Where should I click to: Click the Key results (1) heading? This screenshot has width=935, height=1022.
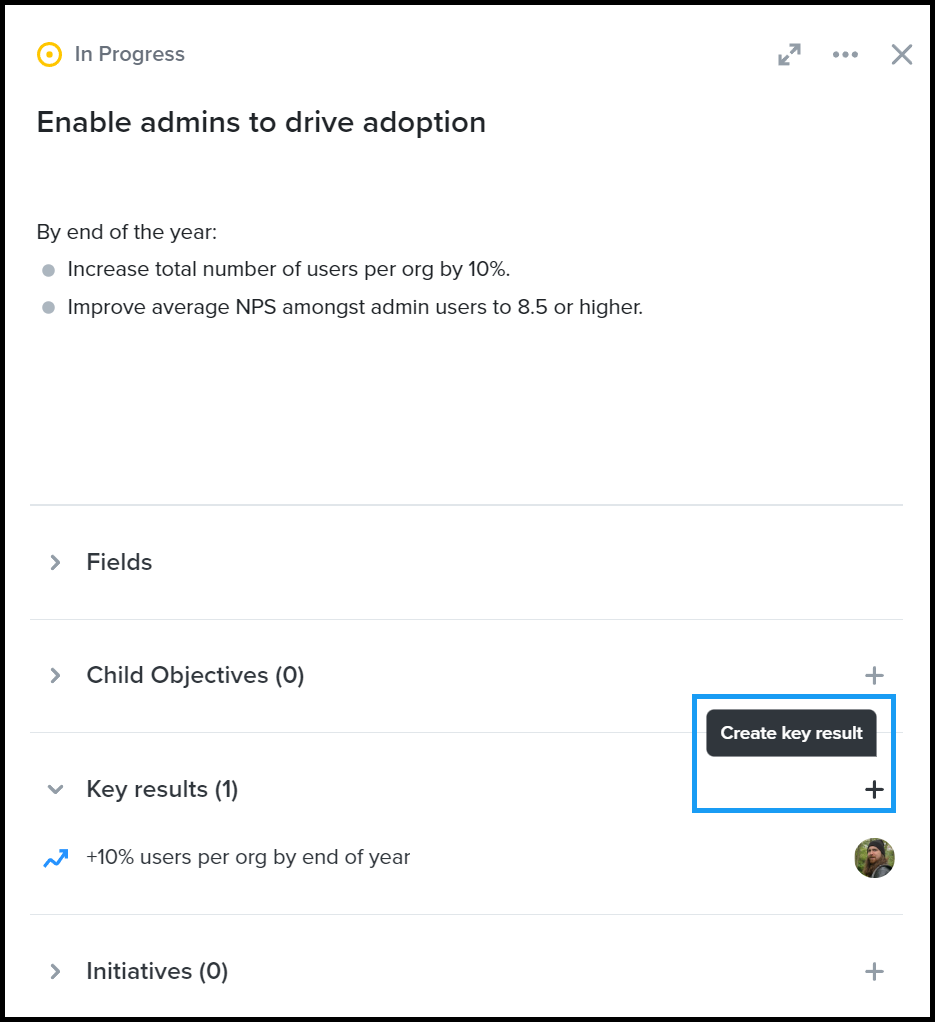click(162, 789)
